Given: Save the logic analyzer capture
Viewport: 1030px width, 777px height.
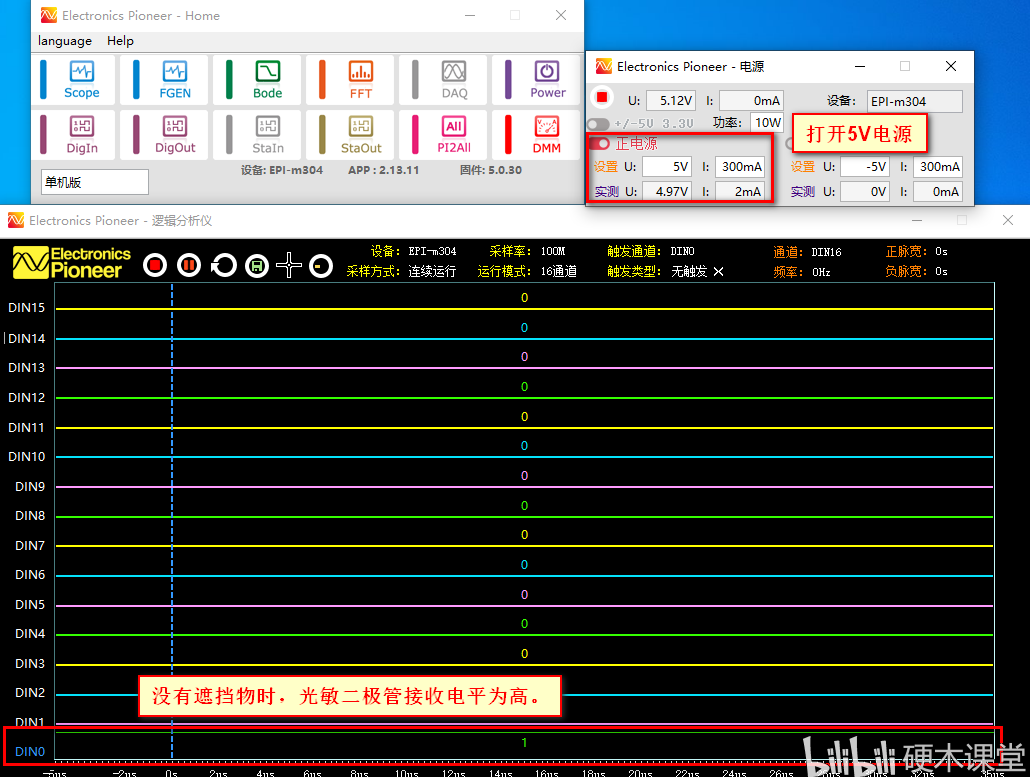Looking at the screenshot, I should 257,265.
